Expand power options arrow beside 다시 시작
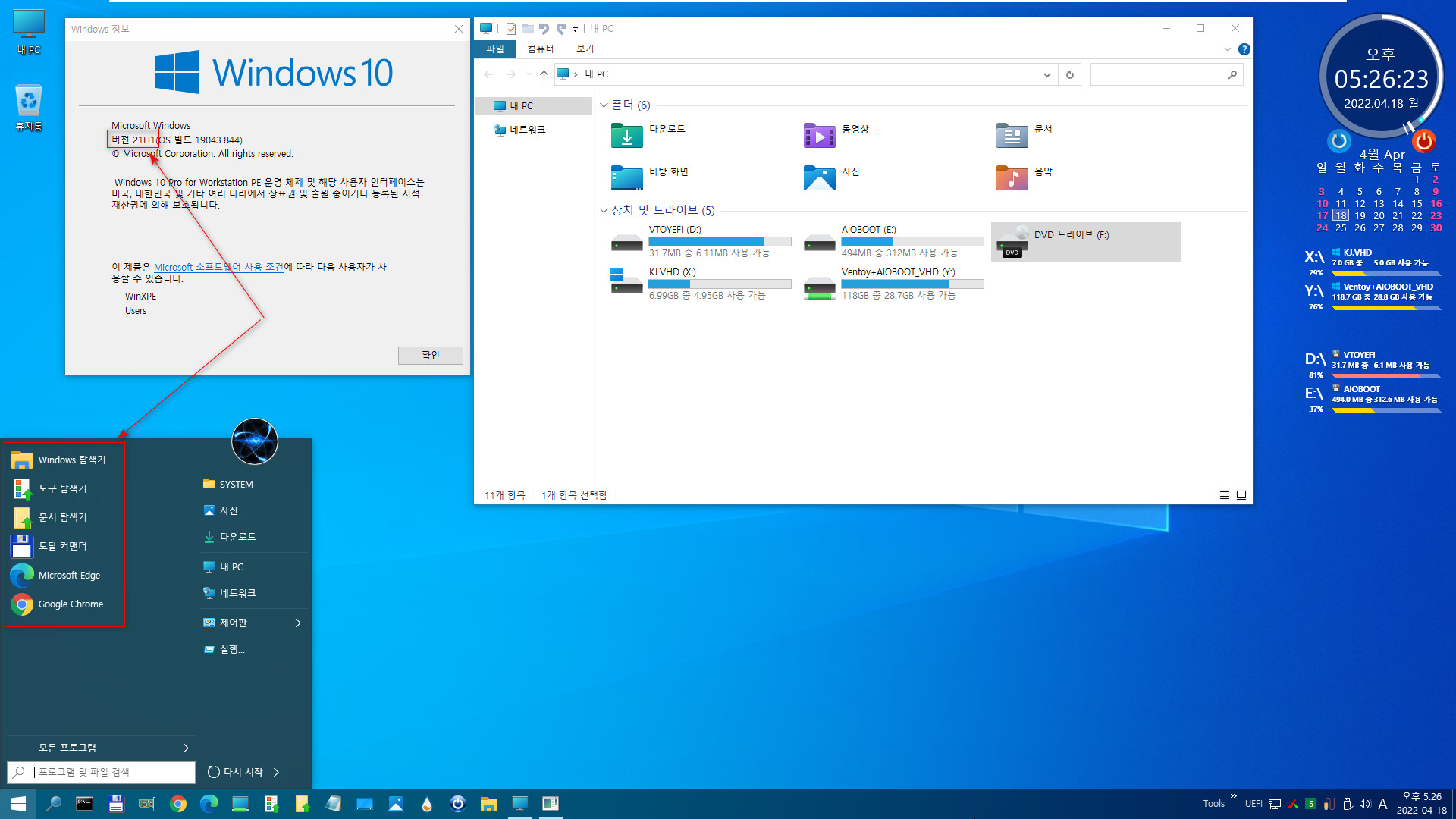This screenshot has width=1456, height=819. coord(276,772)
